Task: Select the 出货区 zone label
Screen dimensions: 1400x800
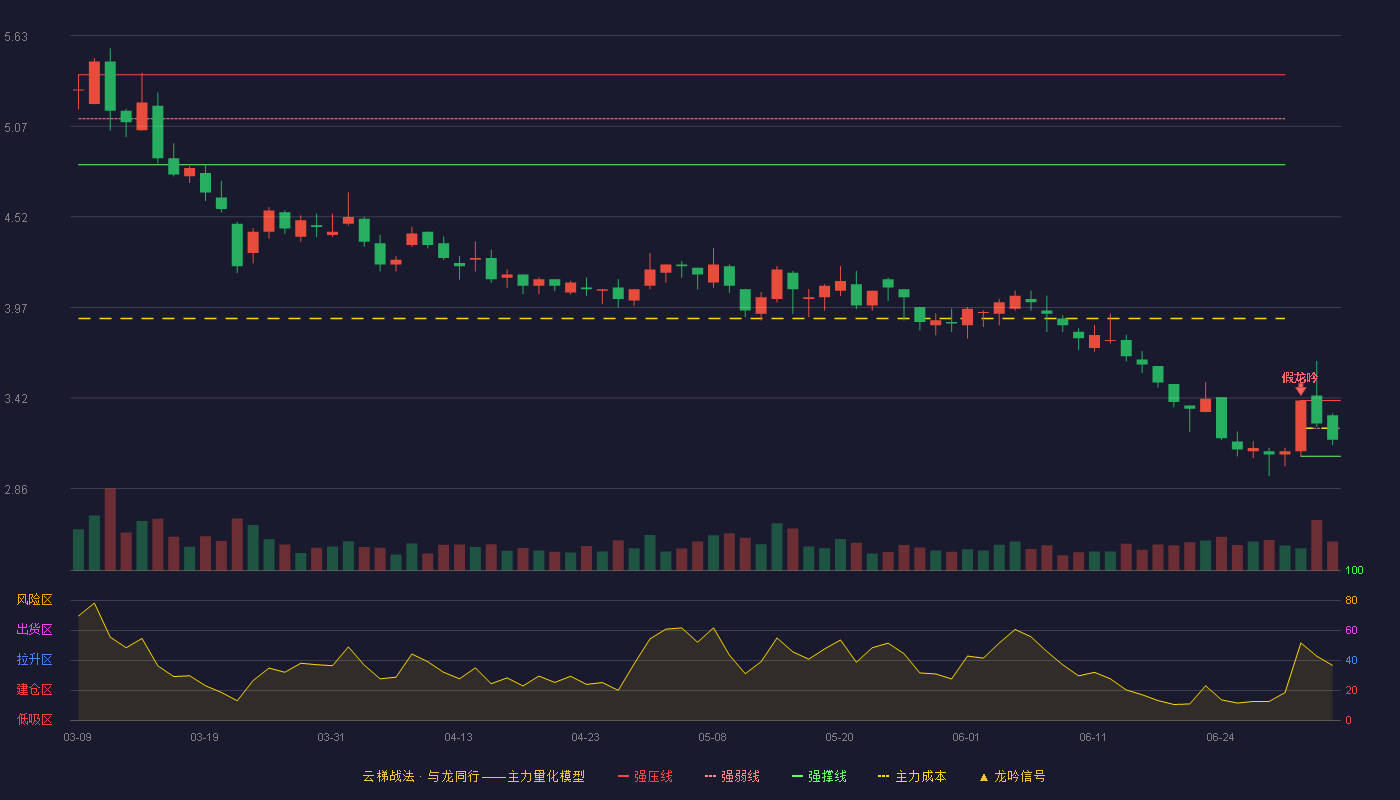Action: coord(34,630)
